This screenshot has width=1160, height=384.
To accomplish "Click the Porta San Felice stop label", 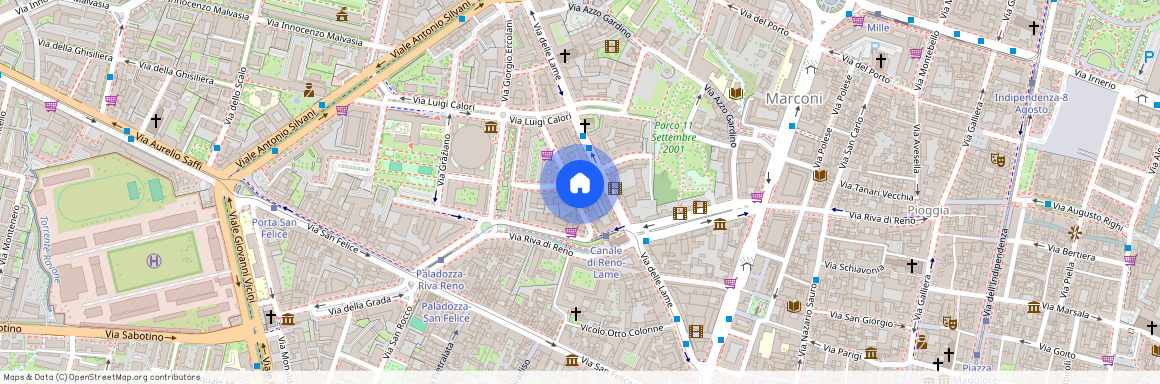I will pyautogui.click(x=274, y=228).
